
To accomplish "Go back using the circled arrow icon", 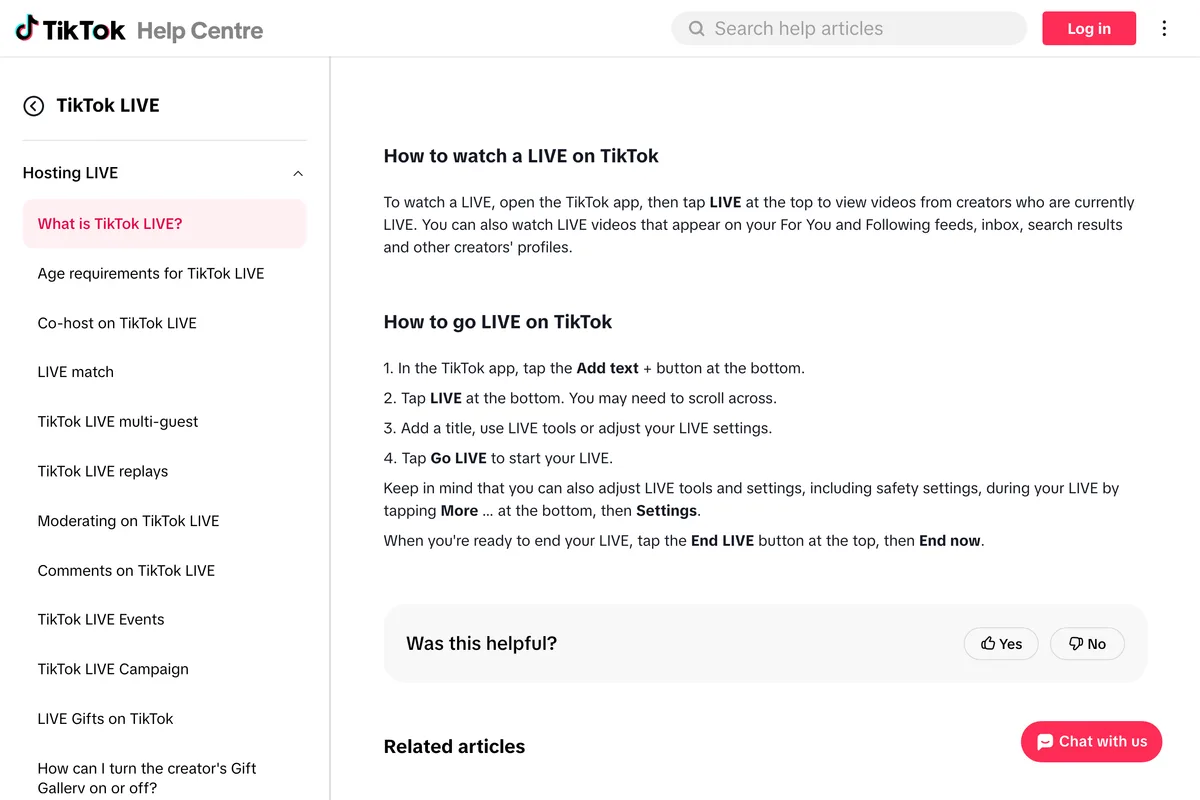I will (34, 106).
